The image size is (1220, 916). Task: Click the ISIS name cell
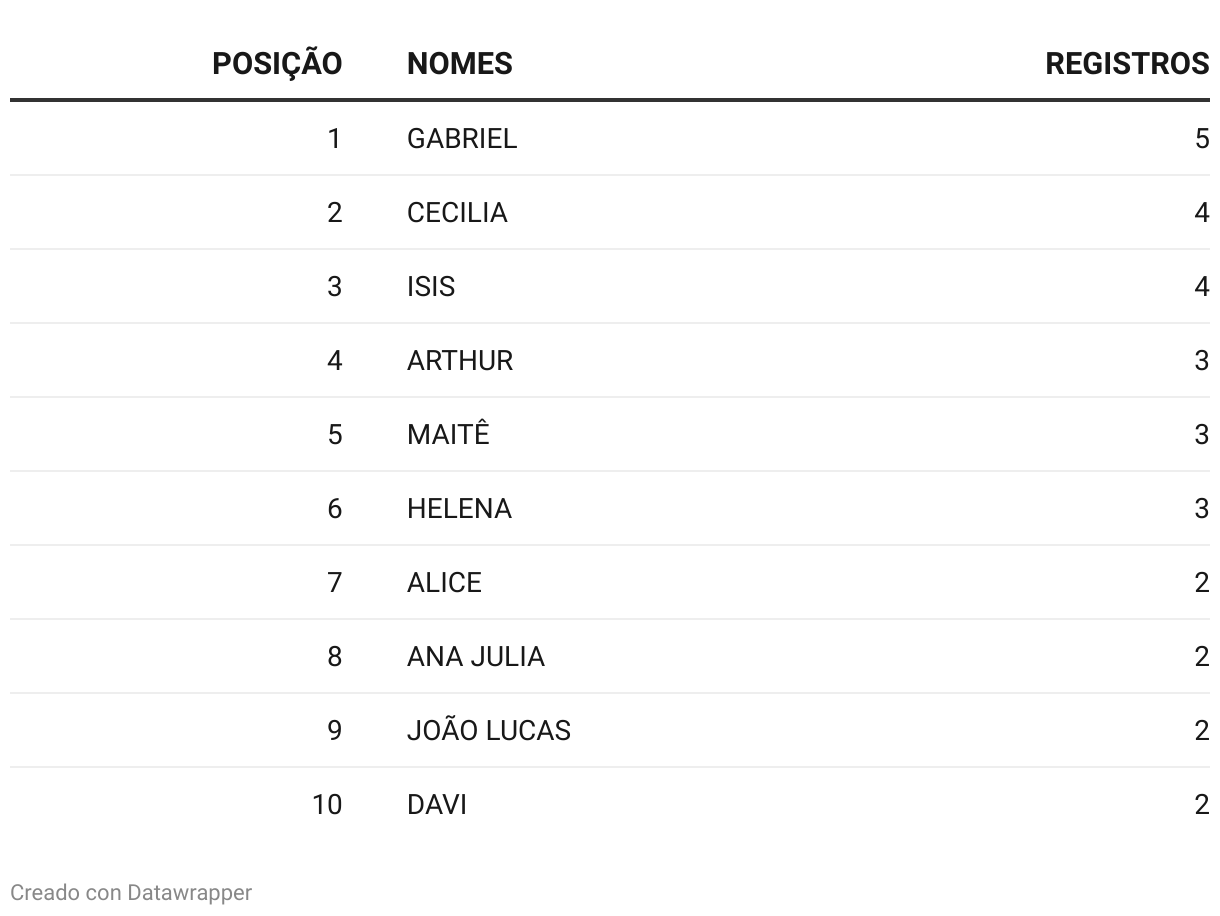pyautogui.click(x=431, y=286)
